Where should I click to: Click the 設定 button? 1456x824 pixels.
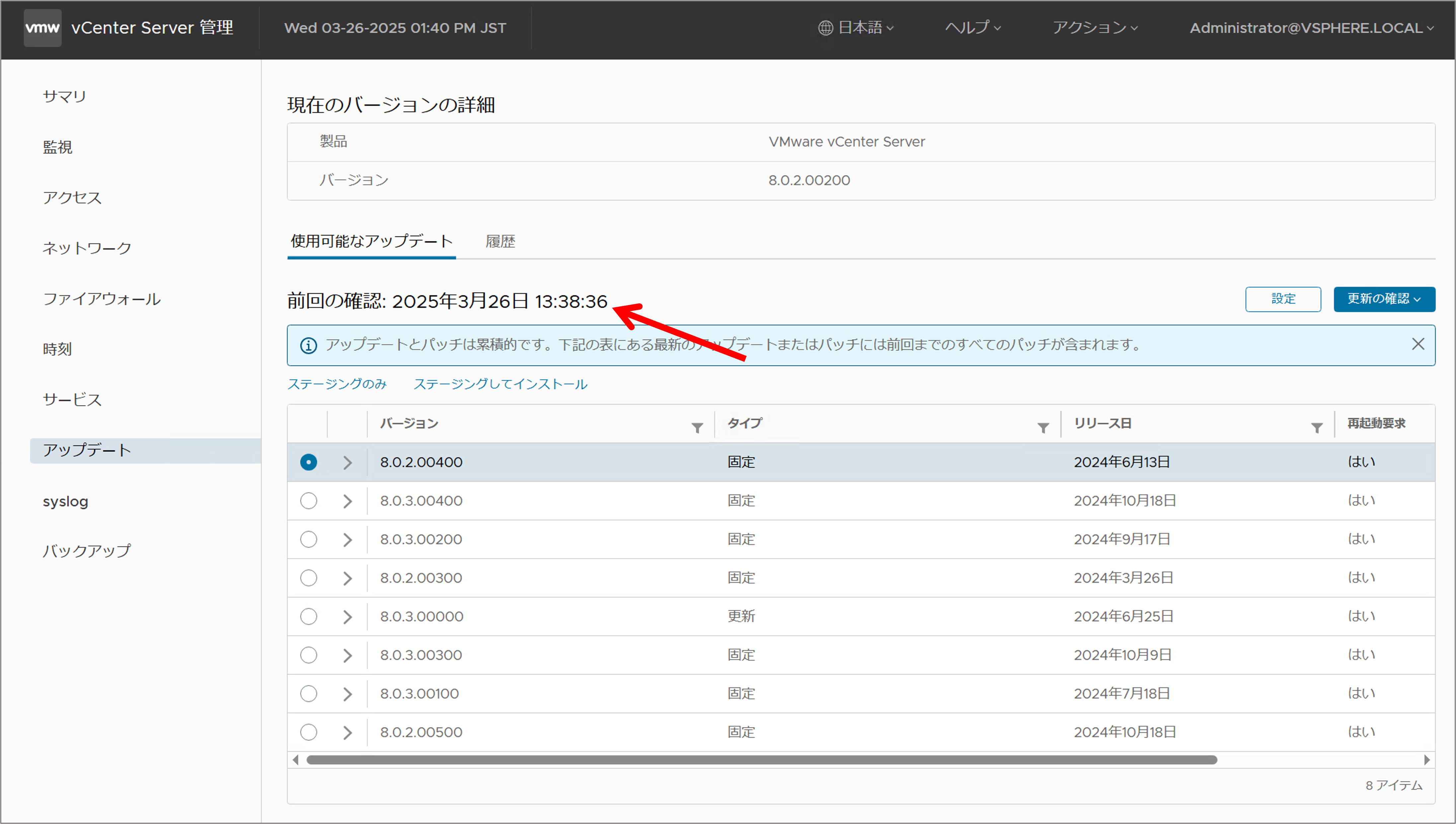pos(1283,299)
